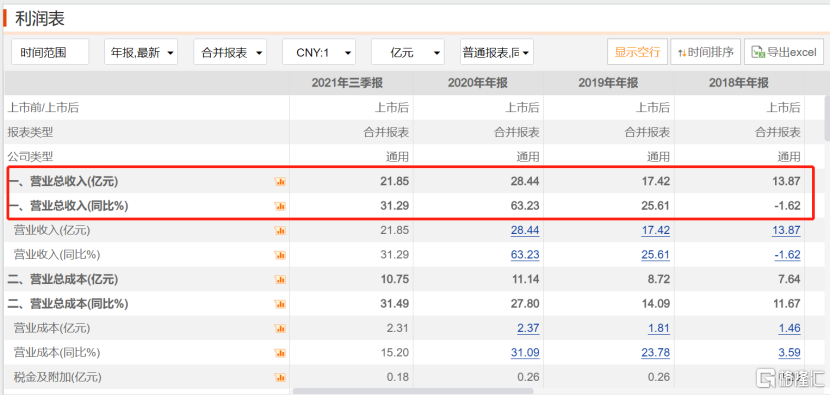The width and height of the screenshot is (831, 395).
Task: Click the 报表类型 row label
Action: tap(30, 132)
